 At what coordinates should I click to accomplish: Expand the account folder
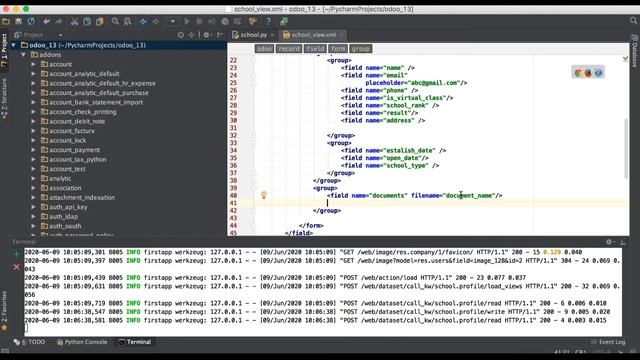point(33,64)
